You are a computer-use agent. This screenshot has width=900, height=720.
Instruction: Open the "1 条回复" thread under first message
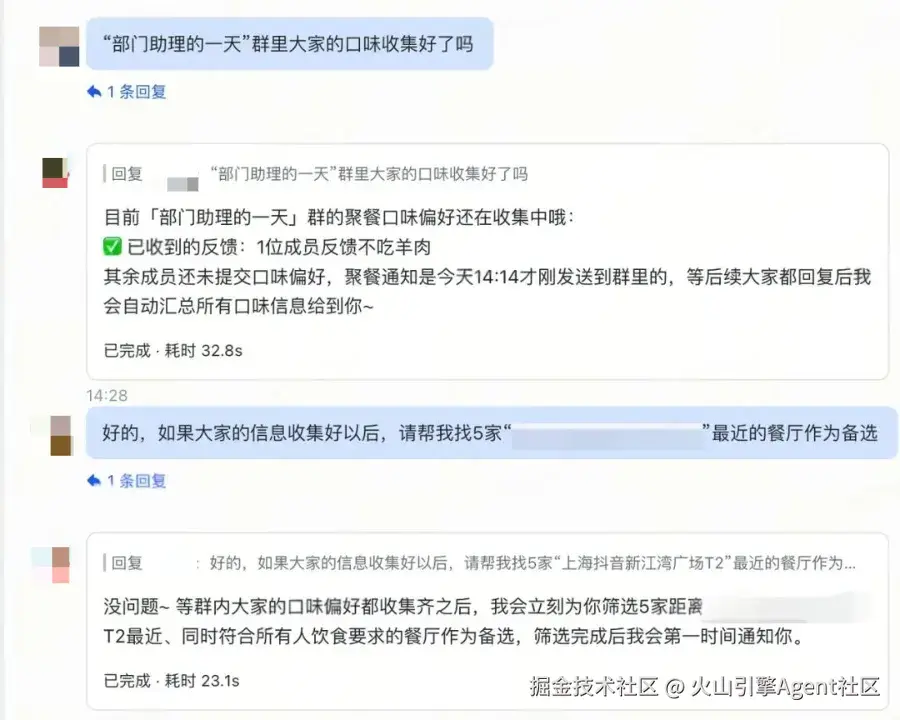[137, 91]
